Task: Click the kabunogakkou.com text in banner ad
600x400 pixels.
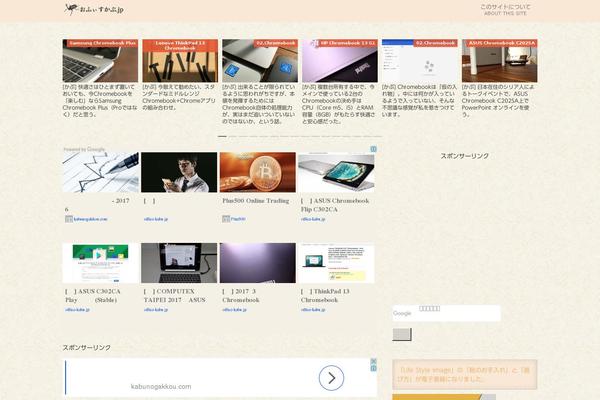Action: point(161,387)
